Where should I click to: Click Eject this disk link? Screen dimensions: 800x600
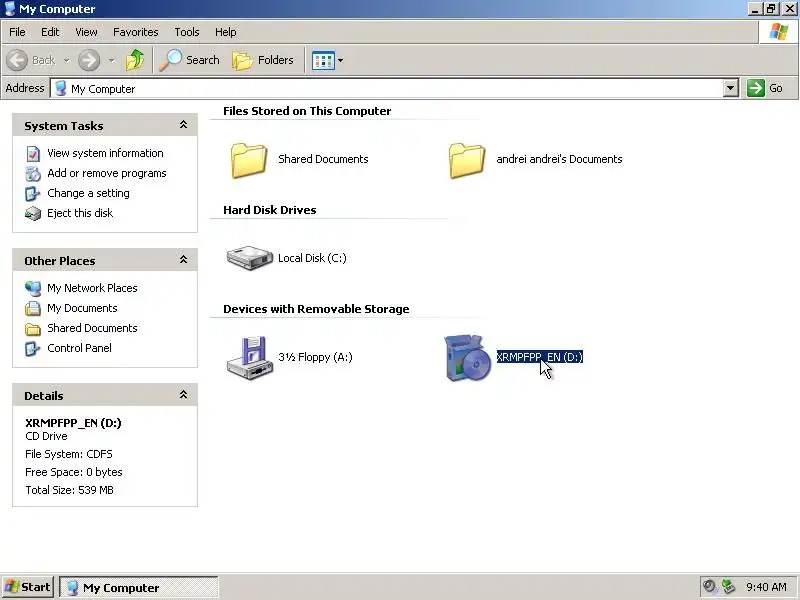tap(80, 213)
